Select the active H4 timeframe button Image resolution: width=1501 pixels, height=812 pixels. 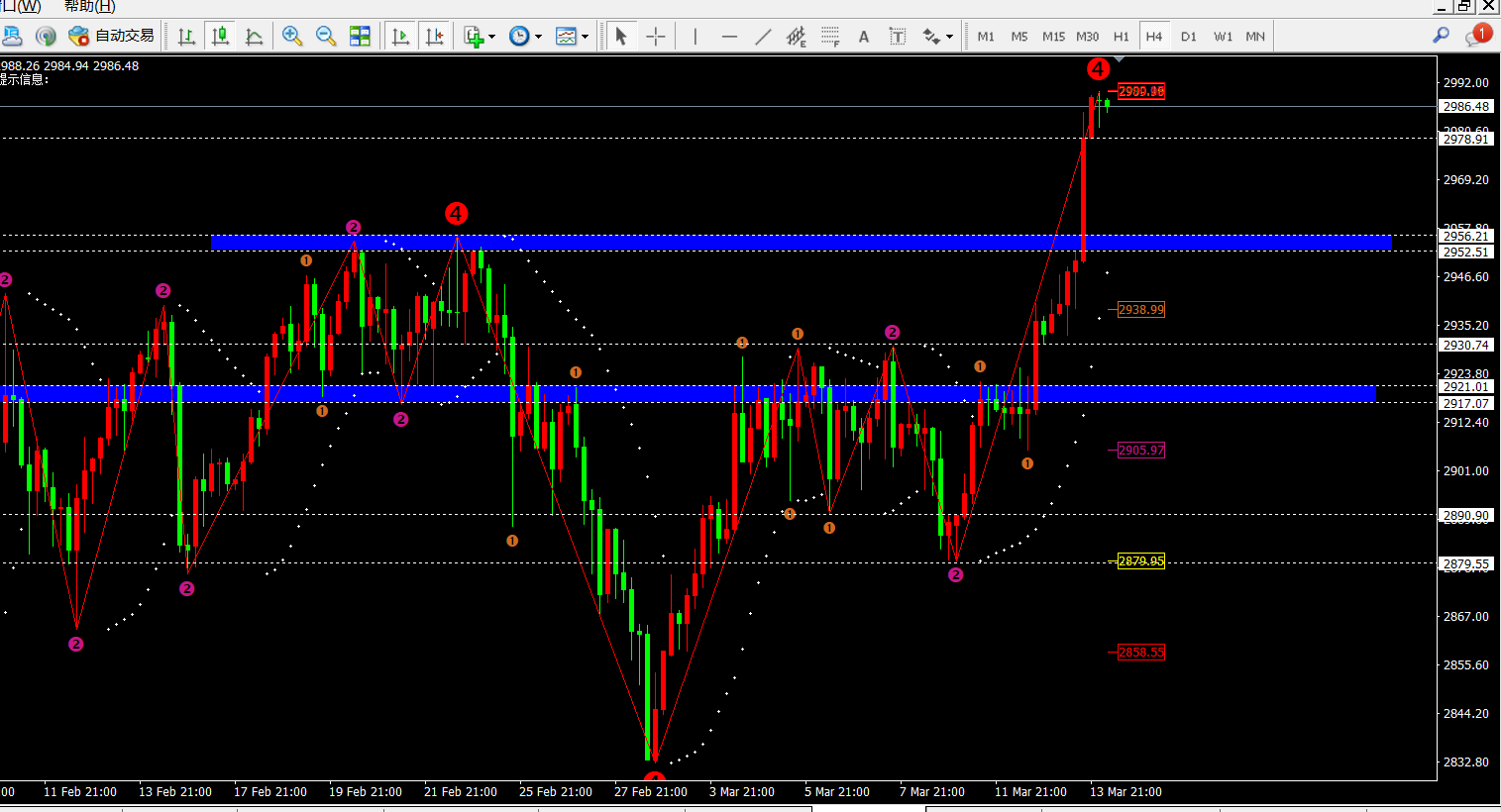tap(1154, 37)
